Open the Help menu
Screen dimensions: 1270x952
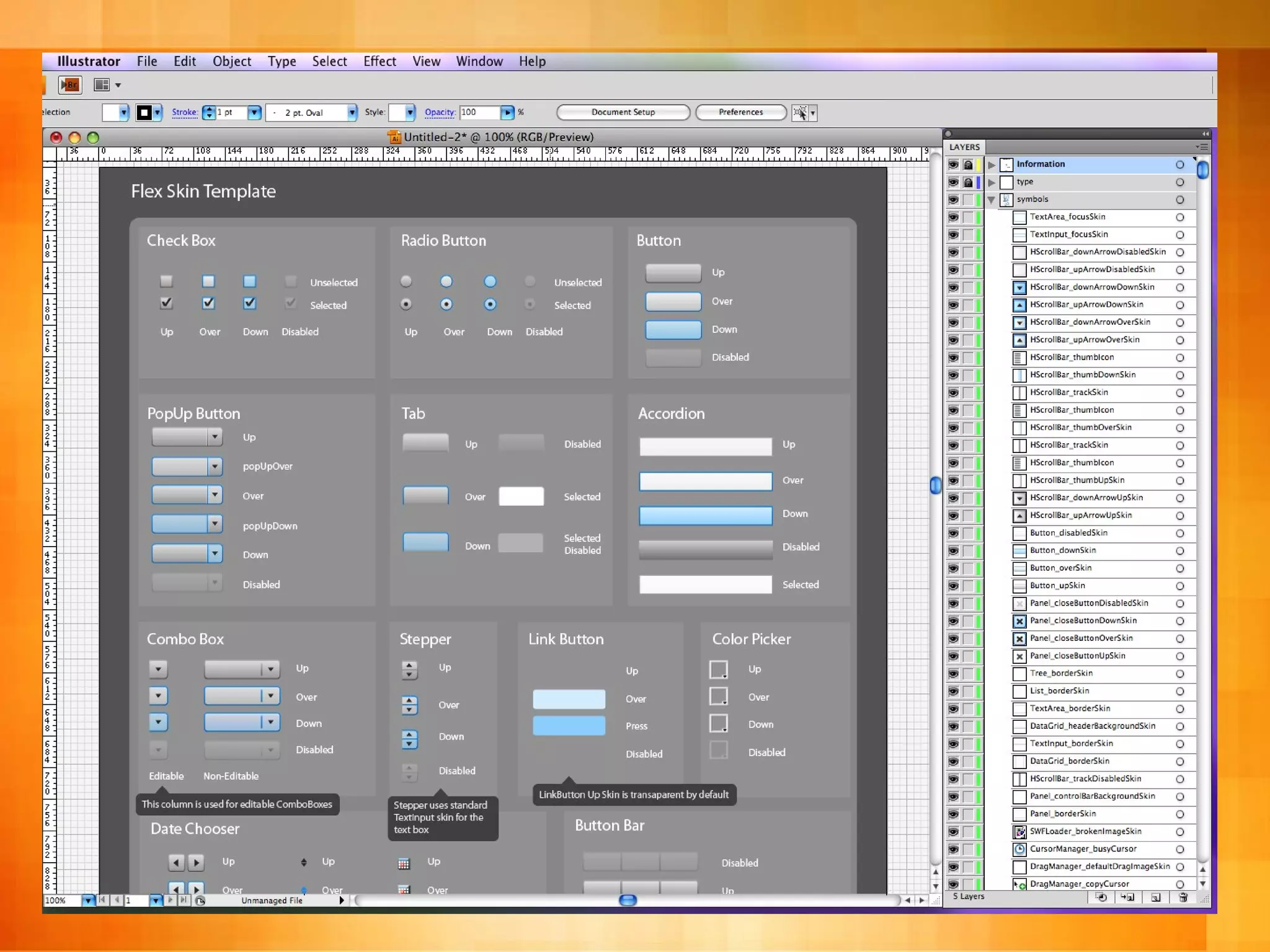tap(532, 61)
